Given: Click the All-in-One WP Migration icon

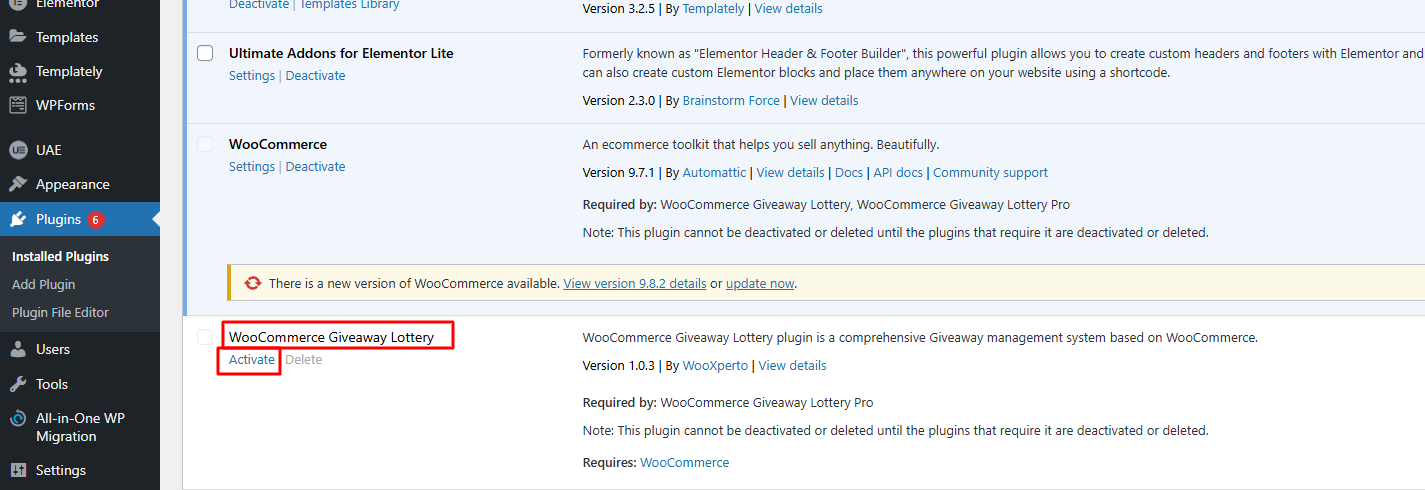Looking at the screenshot, I should pyautogui.click(x=17, y=419).
